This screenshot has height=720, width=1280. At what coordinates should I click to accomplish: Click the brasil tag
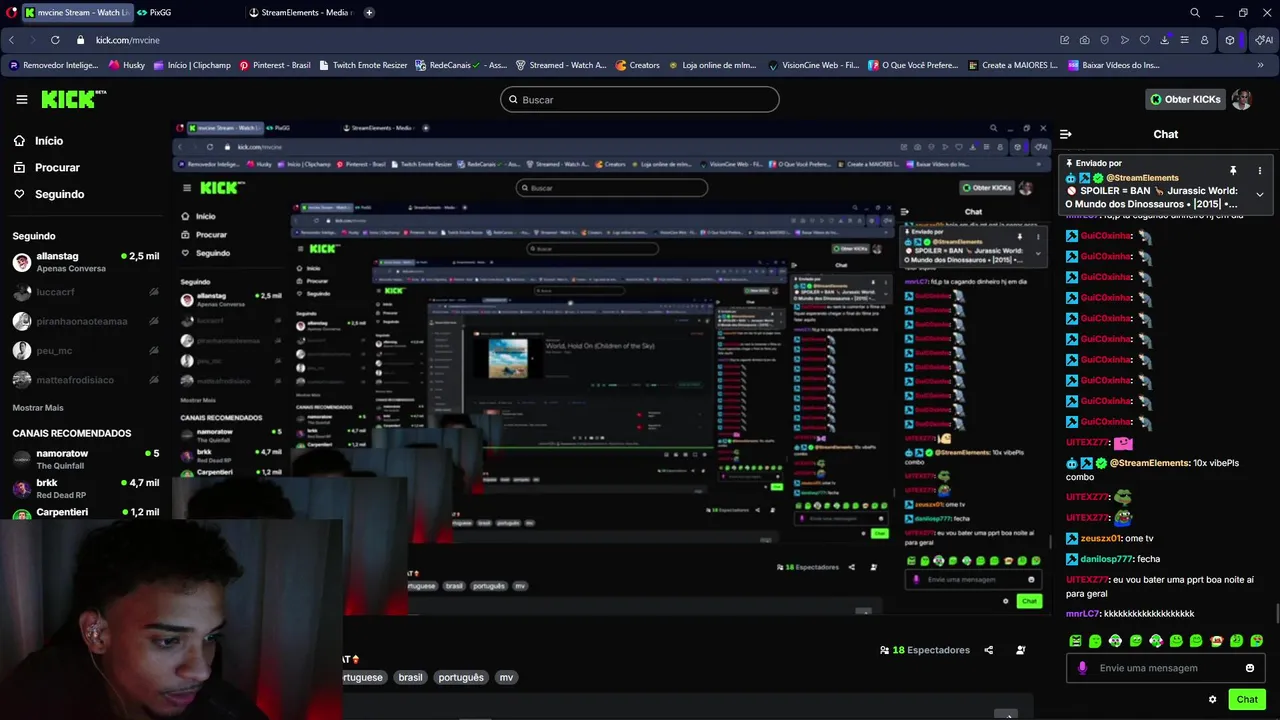tap(411, 677)
